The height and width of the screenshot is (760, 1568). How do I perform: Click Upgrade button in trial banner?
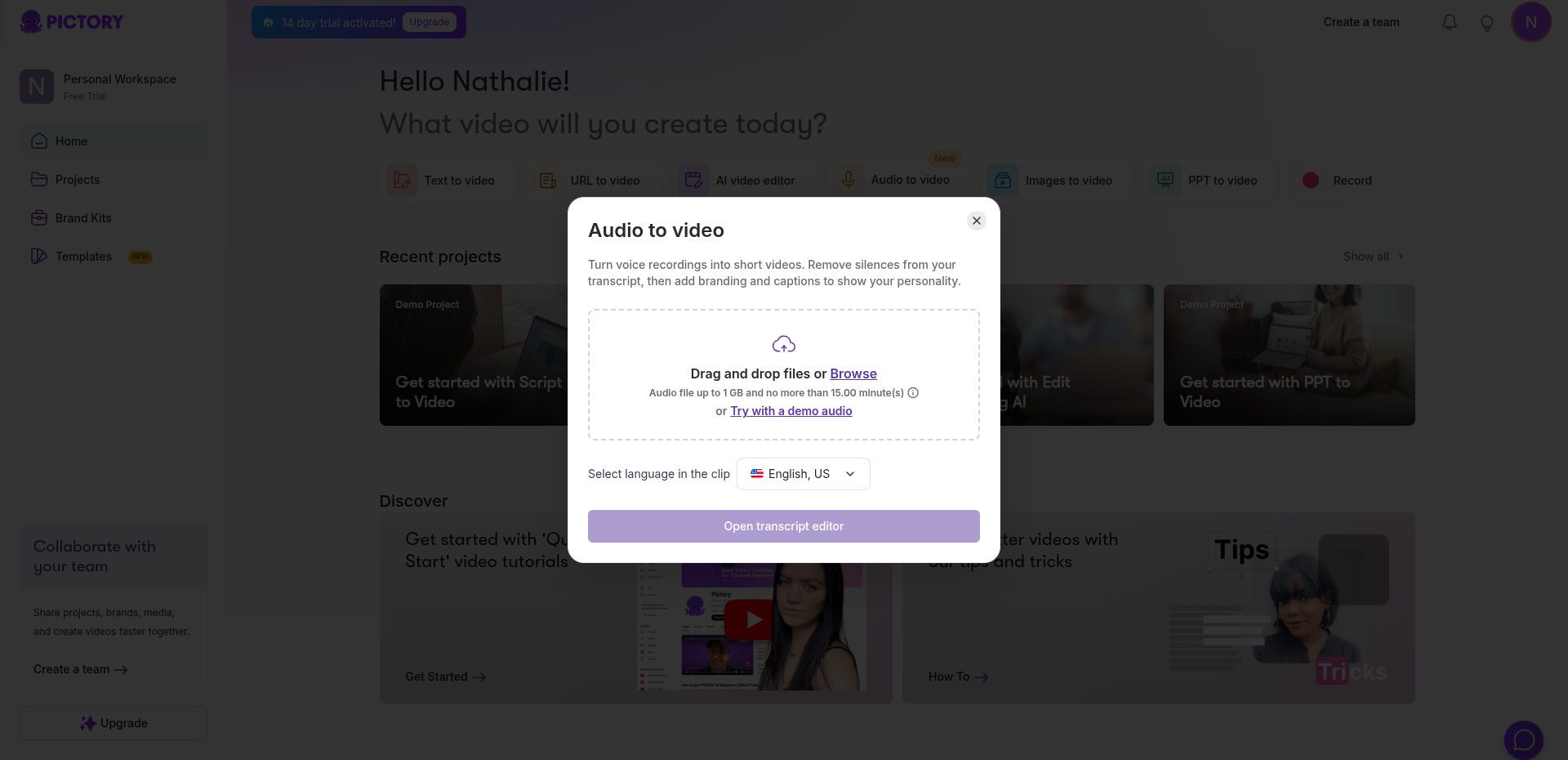tap(429, 22)
